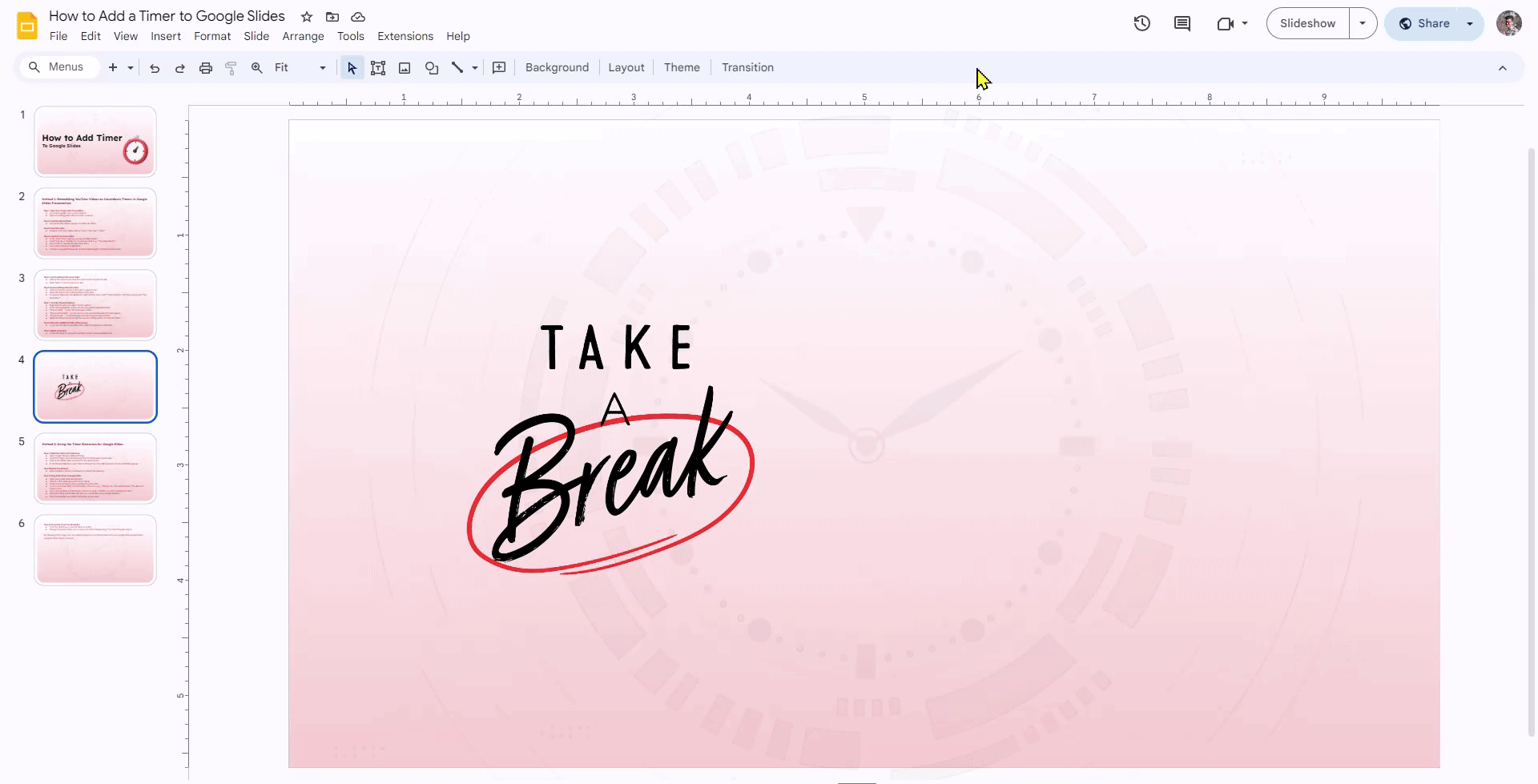Open the Insert menu
The height and width of the screenshot is (784, 1538).
pyautogui.click(x=166, y=36)
